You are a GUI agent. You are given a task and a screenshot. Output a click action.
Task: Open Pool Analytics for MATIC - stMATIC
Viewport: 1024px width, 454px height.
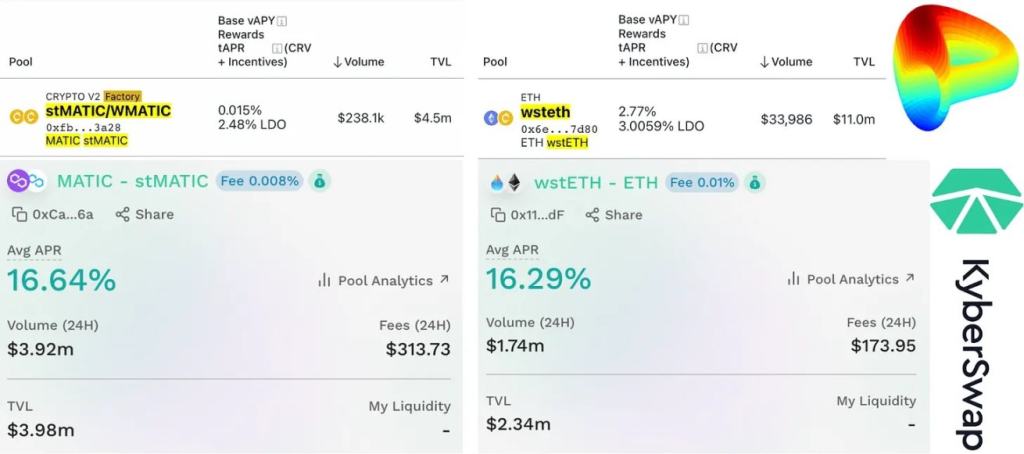[x=383, y=281]
